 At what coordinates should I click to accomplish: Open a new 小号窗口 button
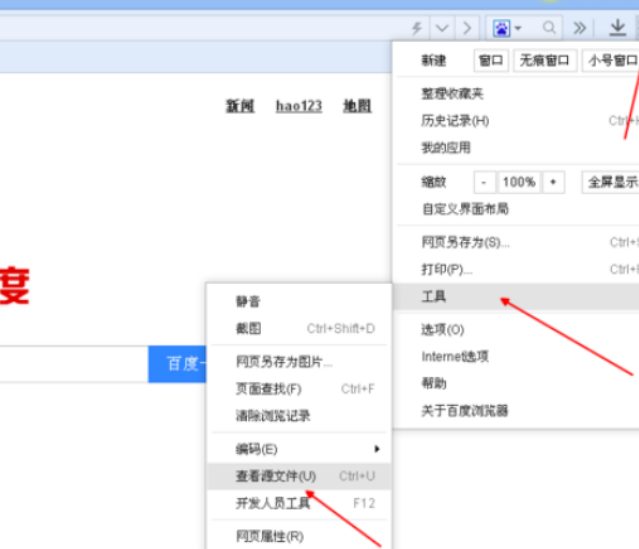tap(610, 61)
